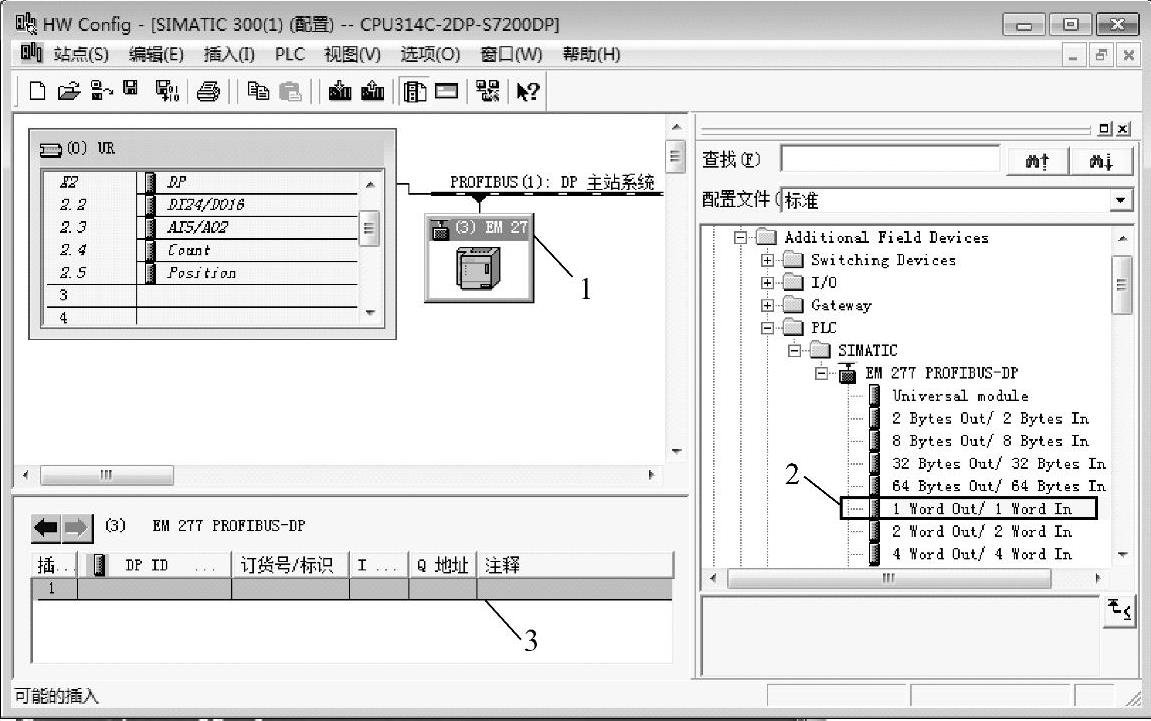The image size is (1151, 721).
Task: Open the 帮助(H) menu
Action: click(x=591, y=54)
